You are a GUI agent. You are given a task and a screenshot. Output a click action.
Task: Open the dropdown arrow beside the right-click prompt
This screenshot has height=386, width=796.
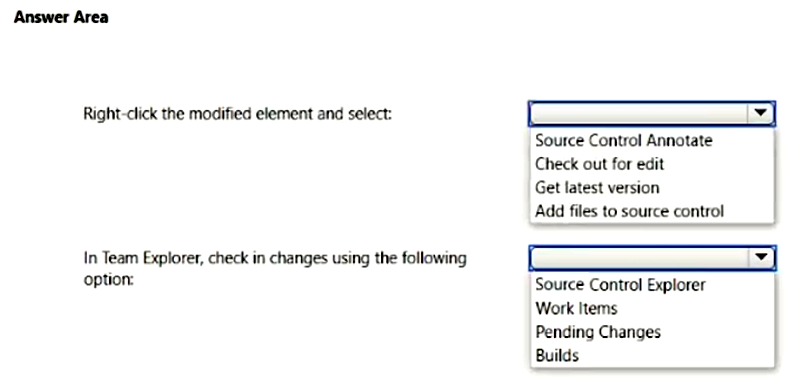pyautogui.click(x=760, y=113)
